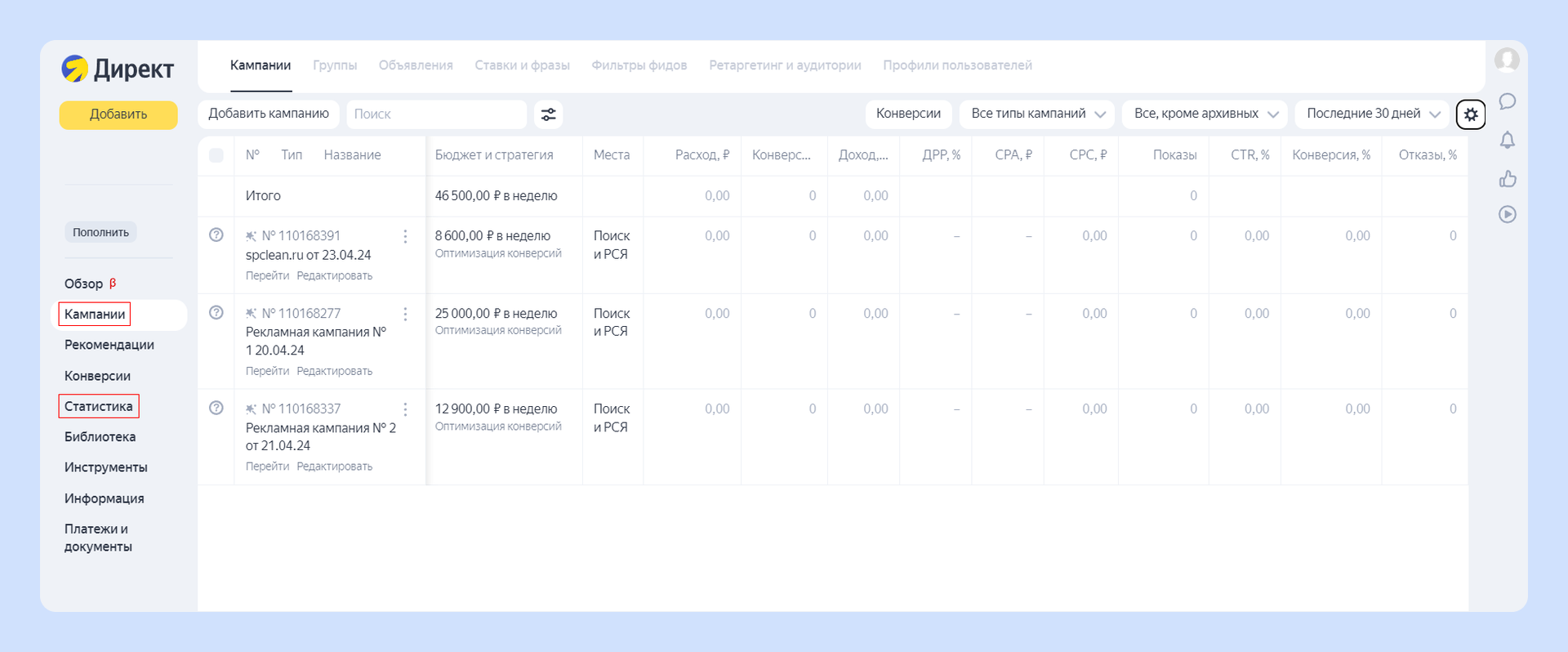The width and height of the screenshot is (1568, 652).
Task: Focus the Поиск search field
Action: 437,114
